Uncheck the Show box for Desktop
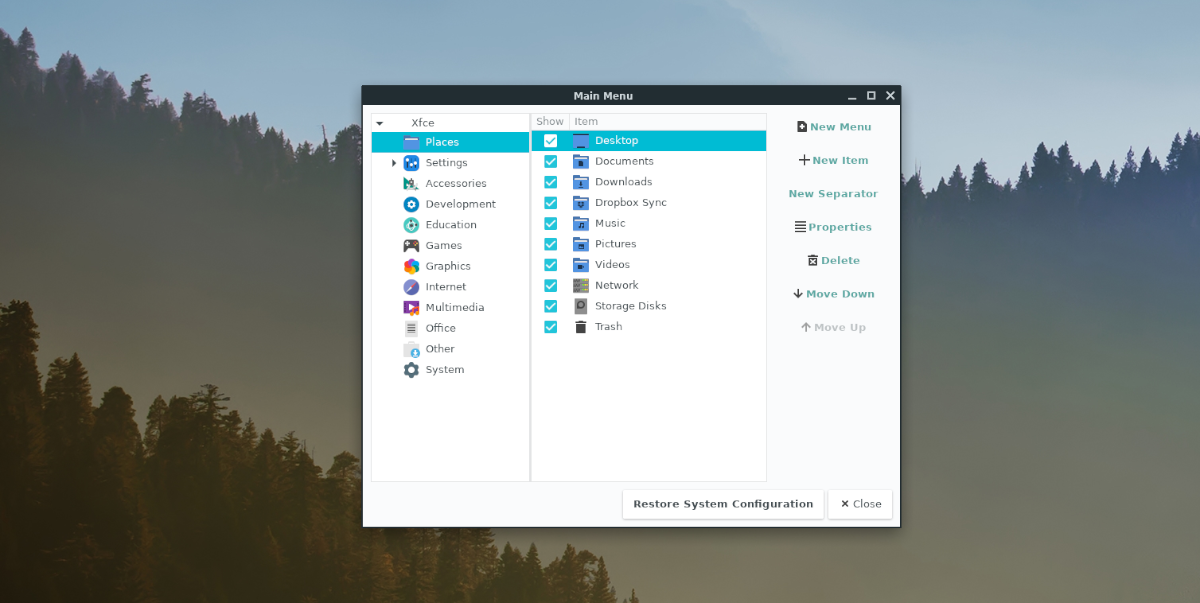Screen dimensions: 1200x603 (550, 140)
